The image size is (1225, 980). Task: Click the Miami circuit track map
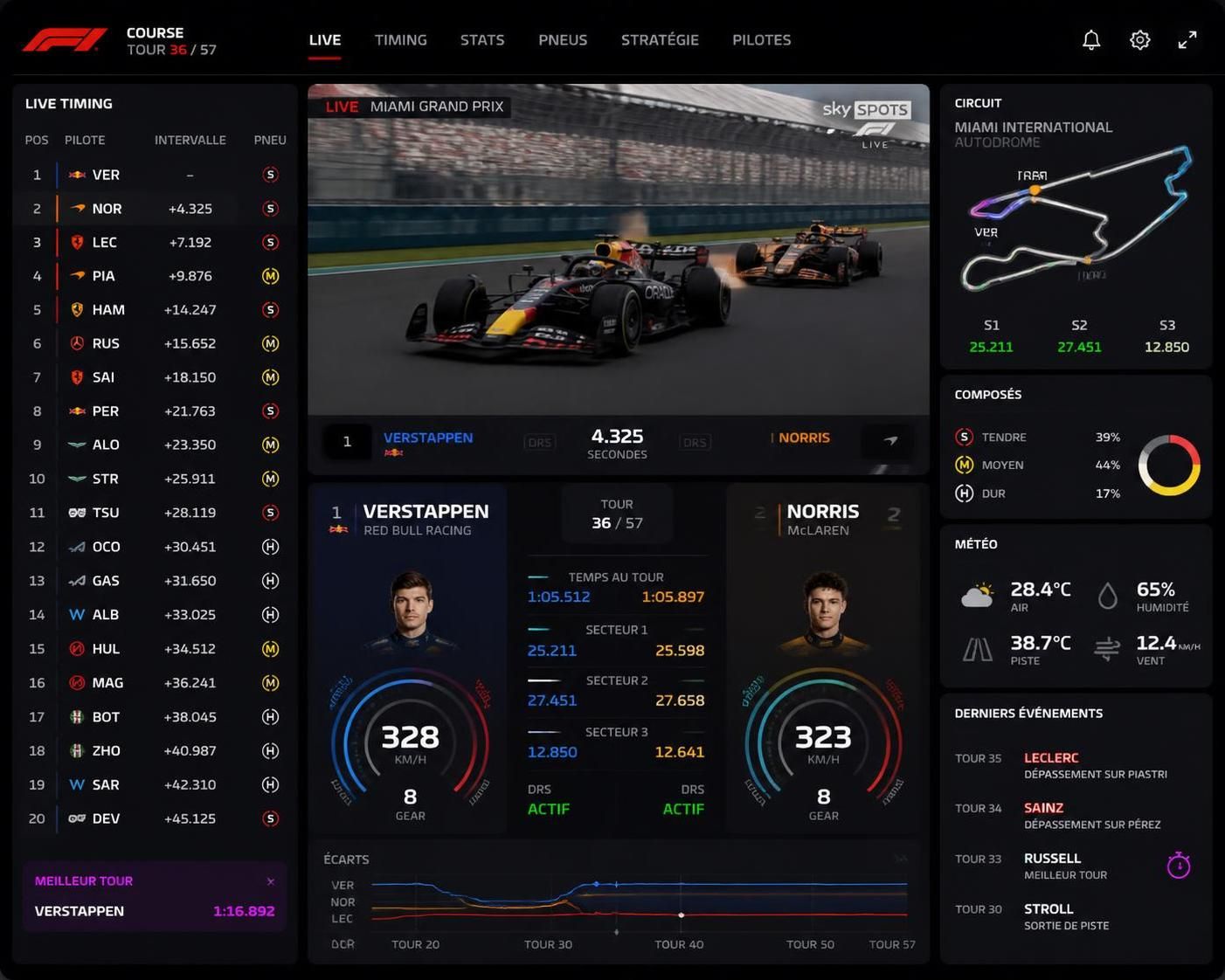click(x=1076, y=220)
